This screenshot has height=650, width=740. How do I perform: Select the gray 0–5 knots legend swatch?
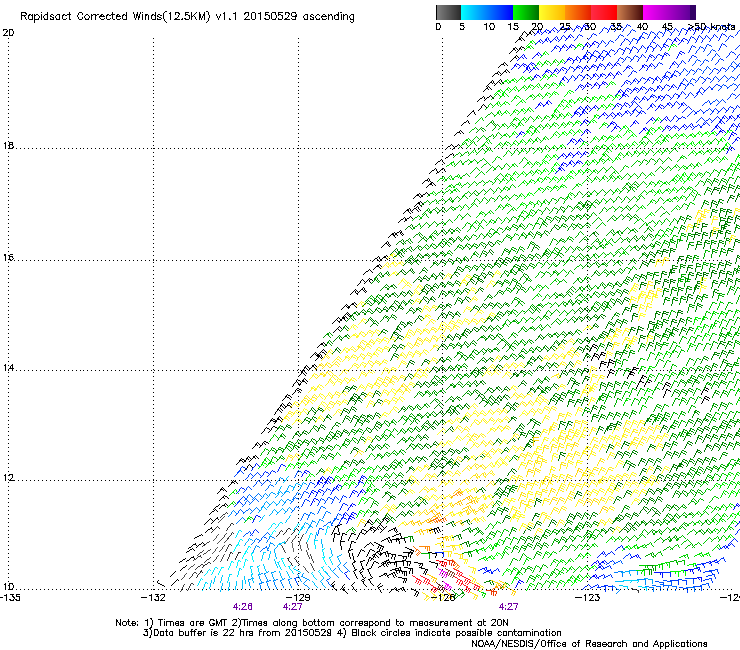(x=448, y=12)
